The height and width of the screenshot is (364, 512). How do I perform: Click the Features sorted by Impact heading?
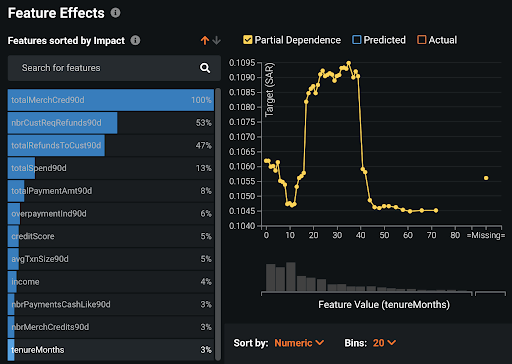[x=66, y=41]
